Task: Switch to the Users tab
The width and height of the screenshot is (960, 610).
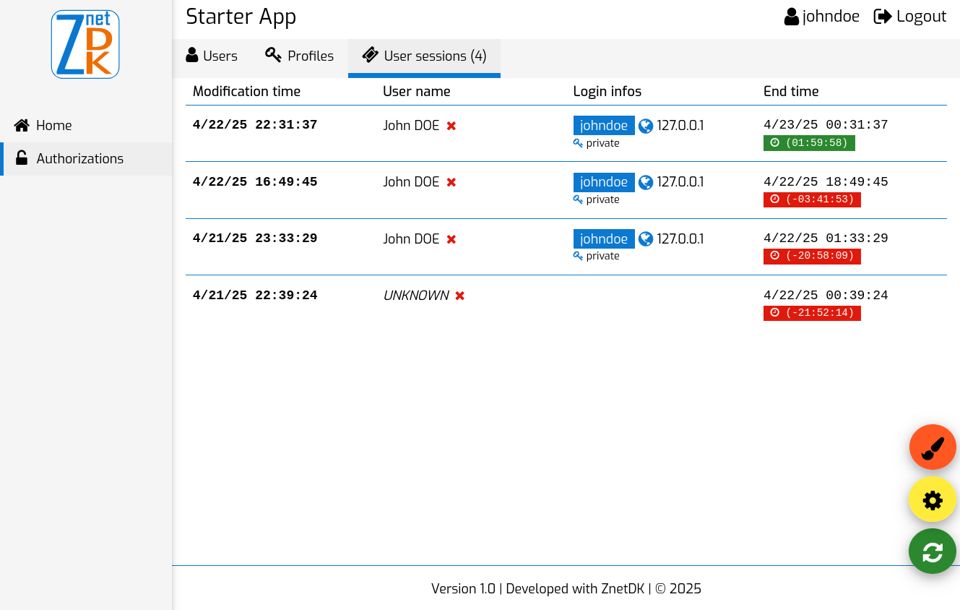Action: pyautogui.click(x=211, y=56)
